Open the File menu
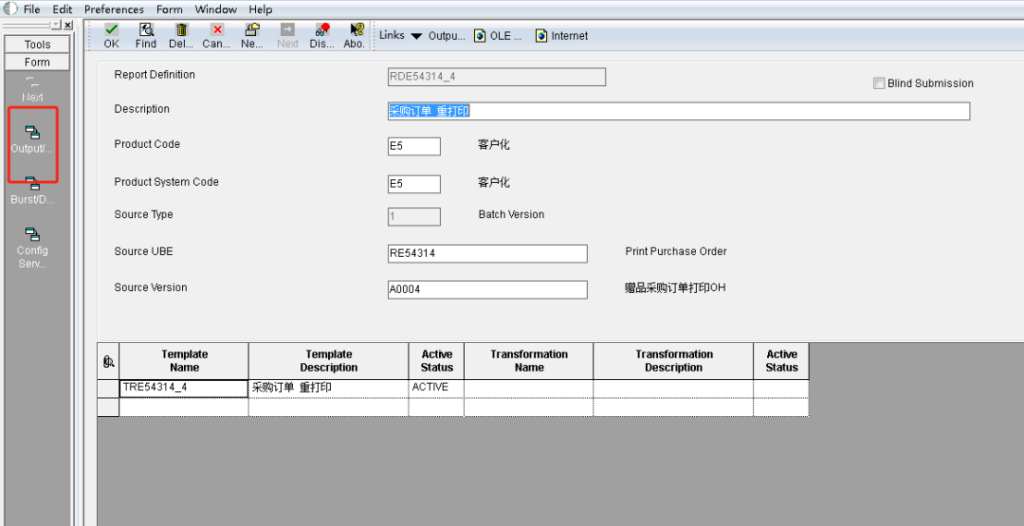This screenshot has height=526, width=1024. (32, 10)
